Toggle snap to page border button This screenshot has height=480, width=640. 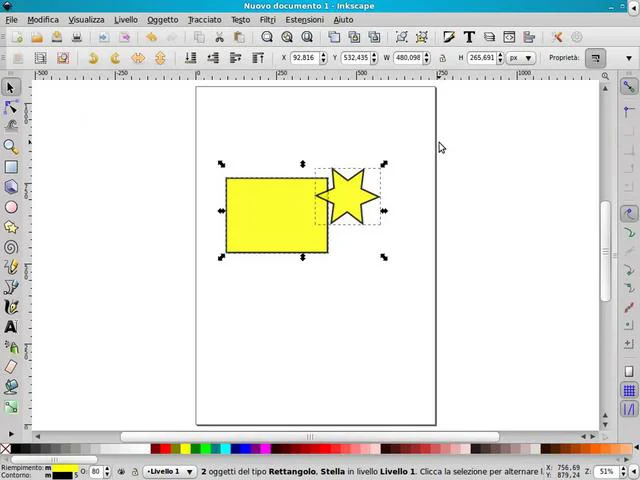pos(629,371)
